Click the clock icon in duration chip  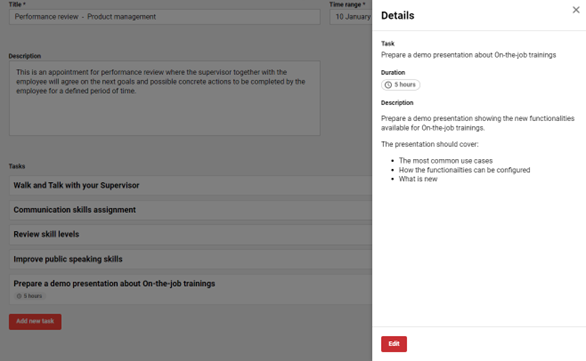click(388, 85)
